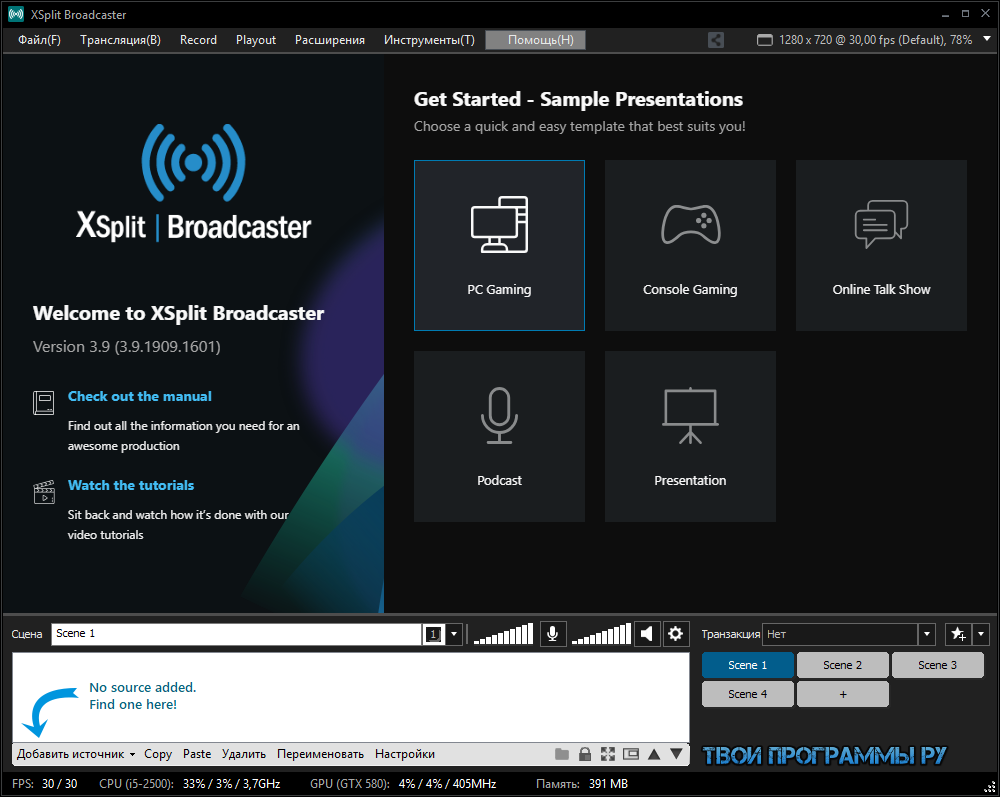Open the Check out the manual link
Image resolution: width=1000 pixels, height=797 pixels.
point(140,396)
